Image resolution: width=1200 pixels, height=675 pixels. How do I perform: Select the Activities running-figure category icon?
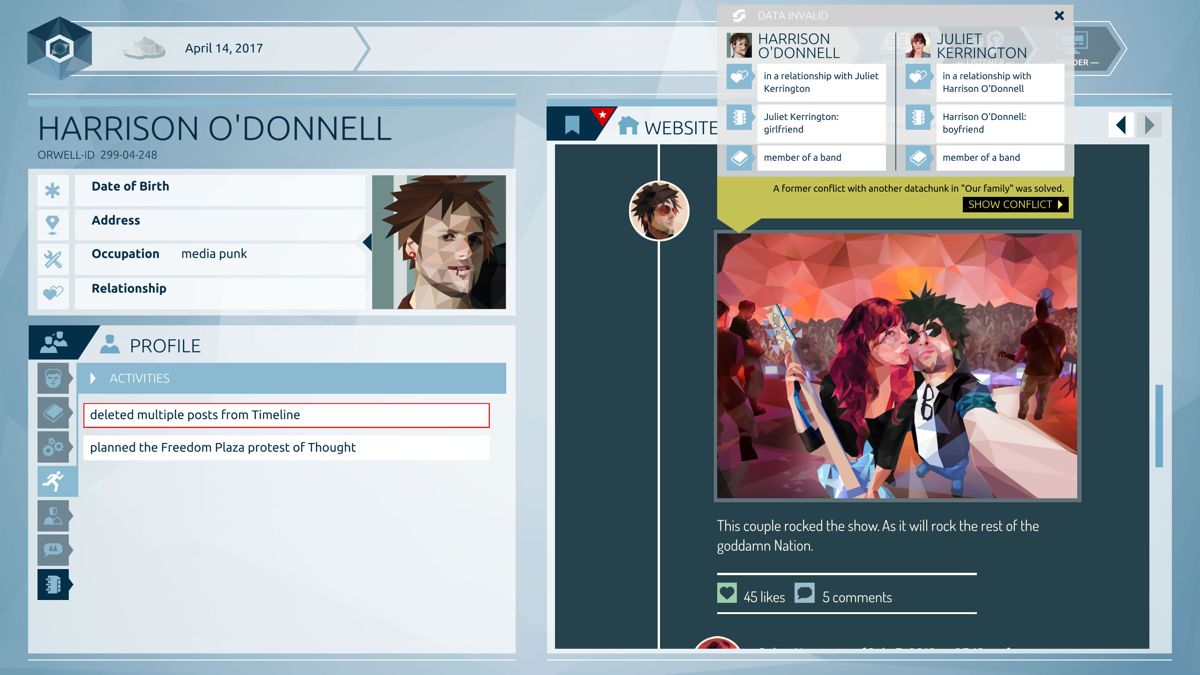click(54, 481)
